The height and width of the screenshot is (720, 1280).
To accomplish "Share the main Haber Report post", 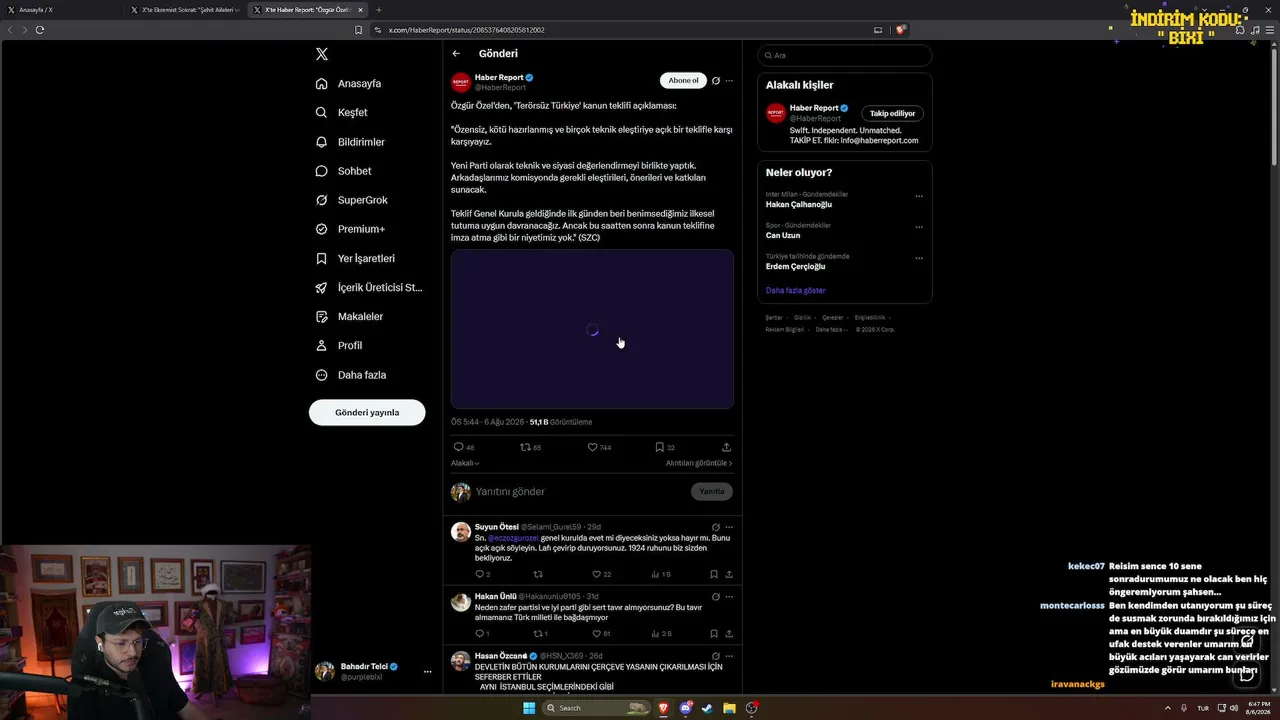I will point(726,447).
